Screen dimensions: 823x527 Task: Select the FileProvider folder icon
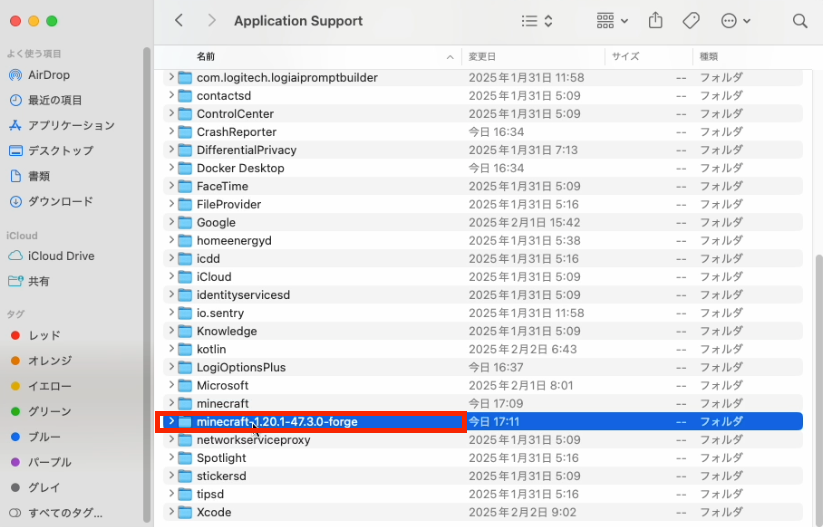tap(185, 204)
